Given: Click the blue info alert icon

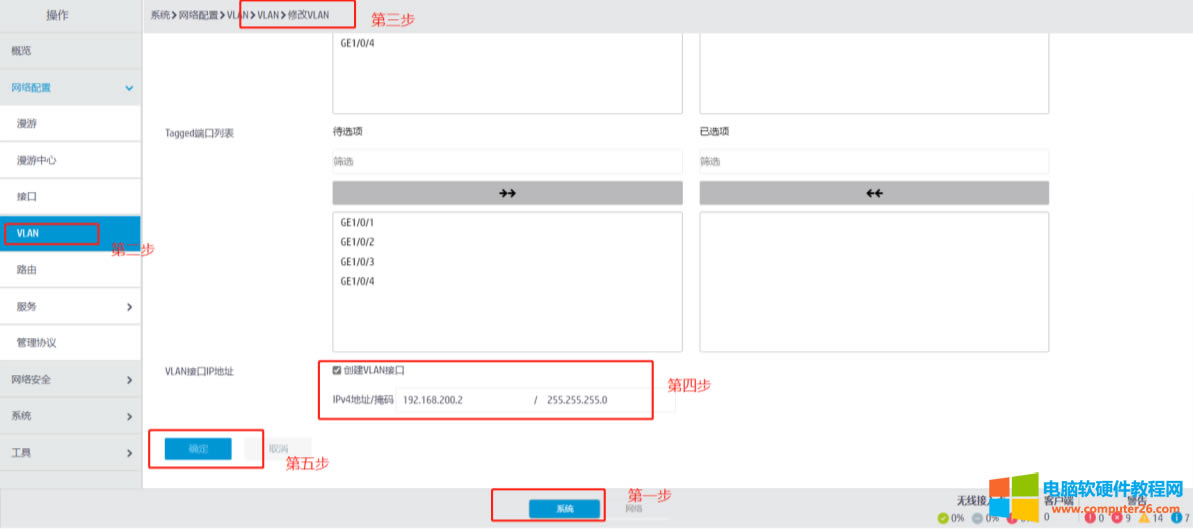Looking at the screenshot, I should click(x=1176, y=518).
